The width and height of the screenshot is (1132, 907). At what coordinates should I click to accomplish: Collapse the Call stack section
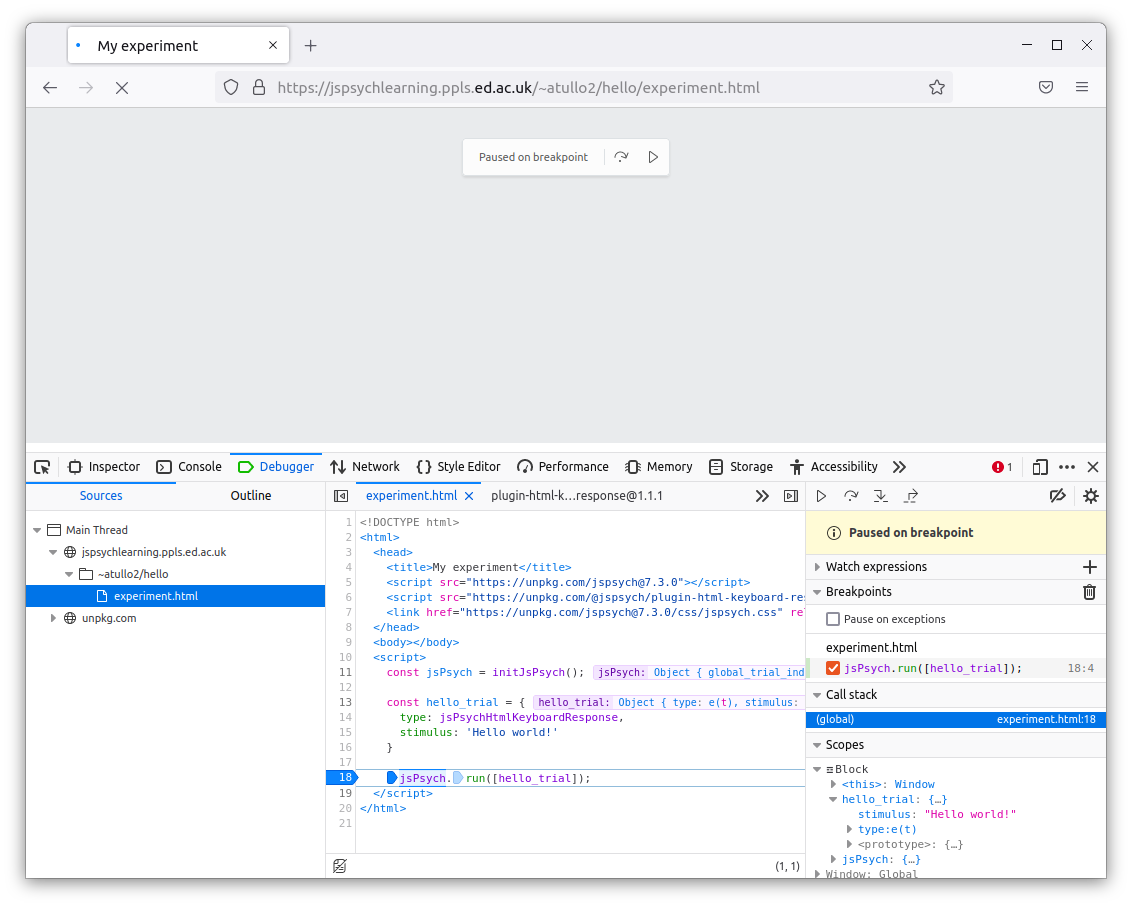[x=816, y=695]
